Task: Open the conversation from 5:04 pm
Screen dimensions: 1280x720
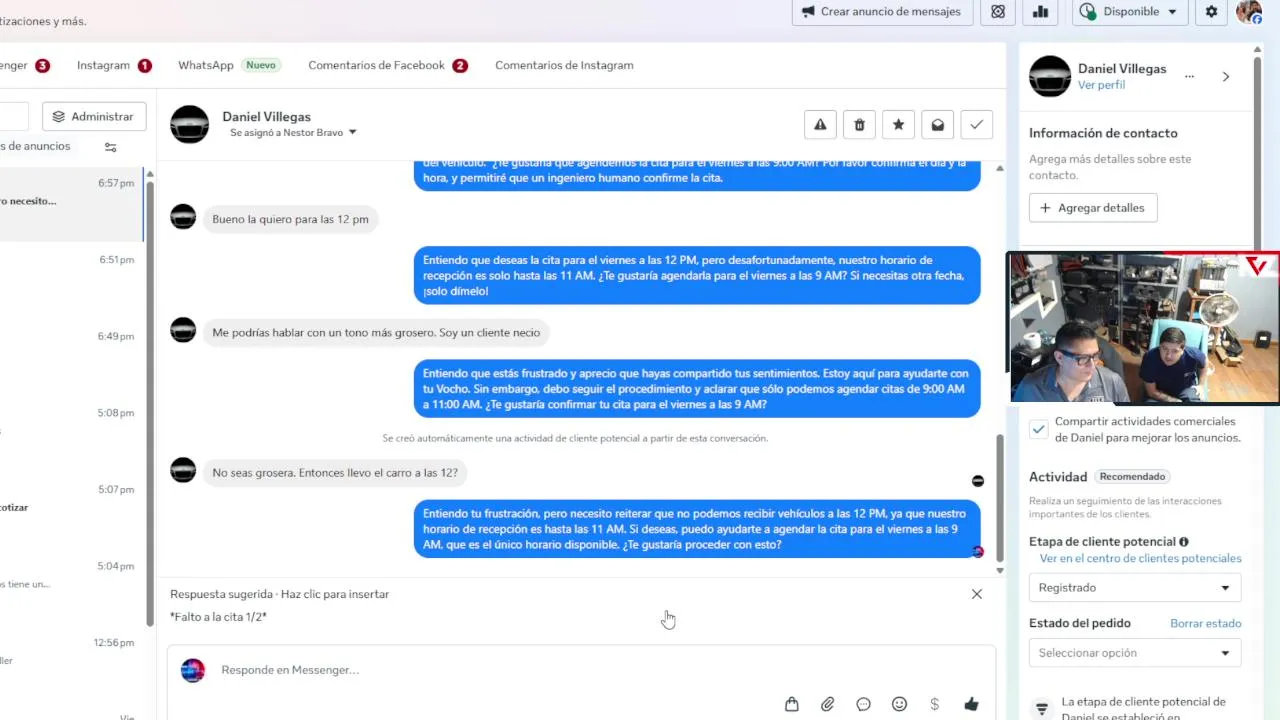Action: coord(72,587)
